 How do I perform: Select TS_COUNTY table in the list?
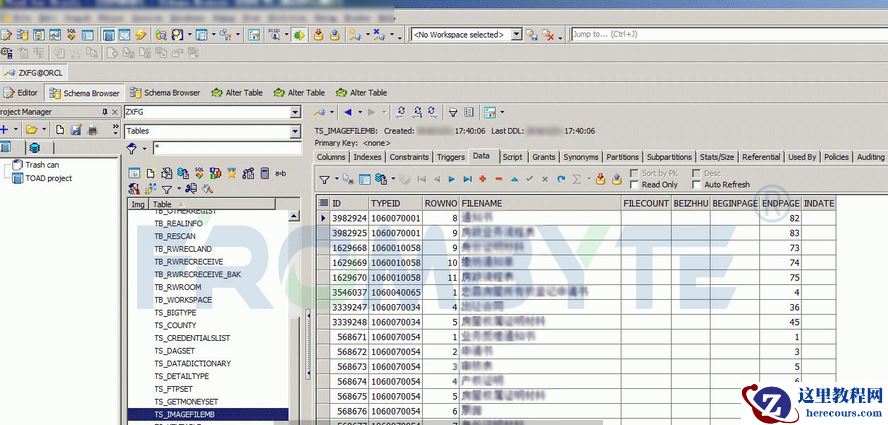click(x=175, y=325)
